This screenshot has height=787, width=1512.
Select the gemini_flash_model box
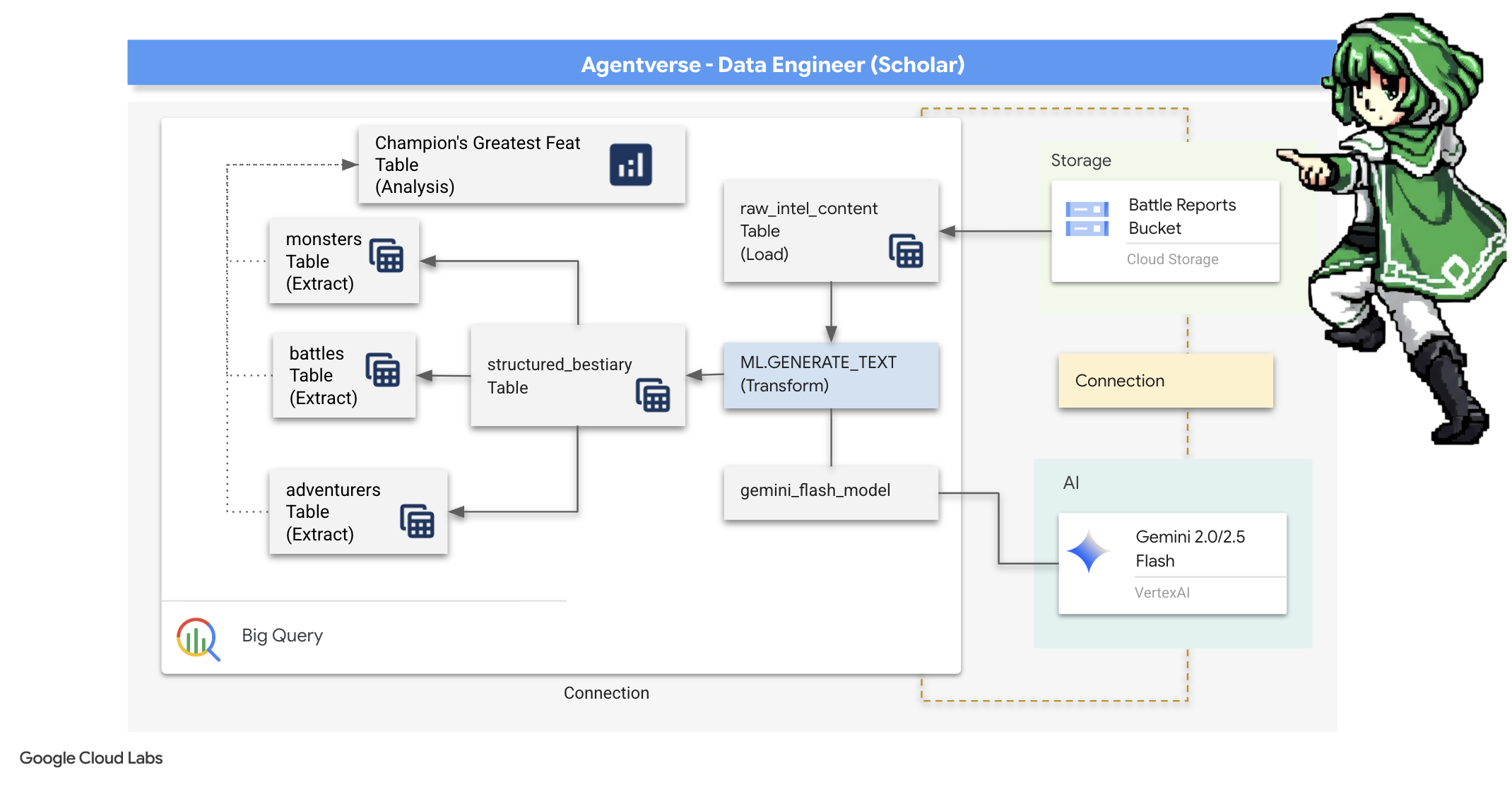pyautogui.click(x=831, y=492)
